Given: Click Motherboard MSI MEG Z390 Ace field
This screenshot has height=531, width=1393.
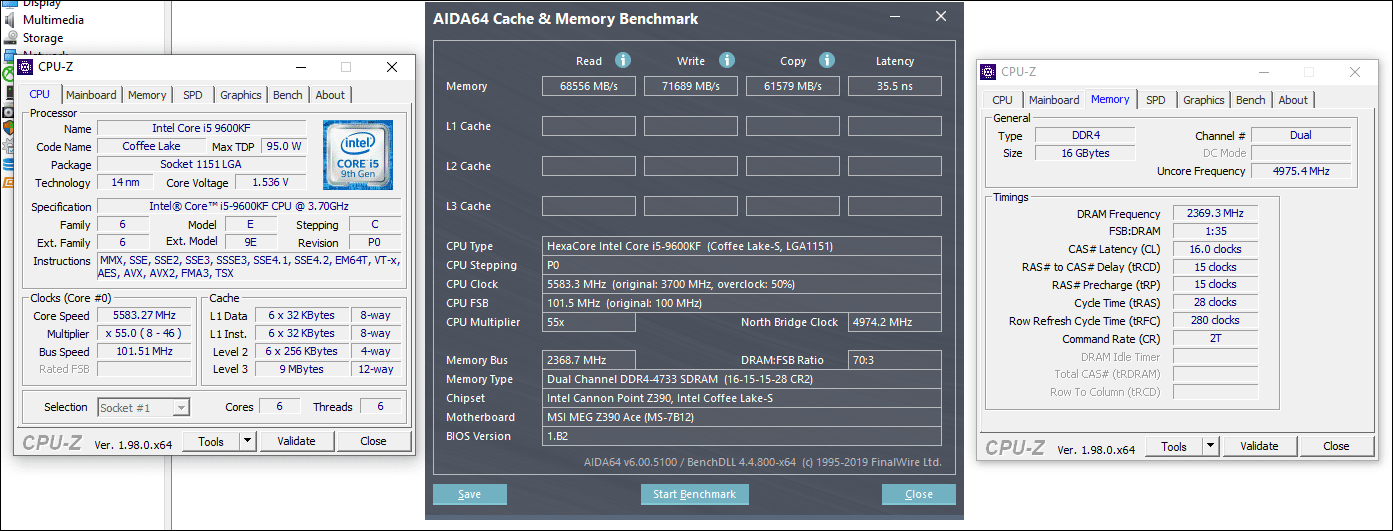Looking at the screenshot, I should click(742, 417).
